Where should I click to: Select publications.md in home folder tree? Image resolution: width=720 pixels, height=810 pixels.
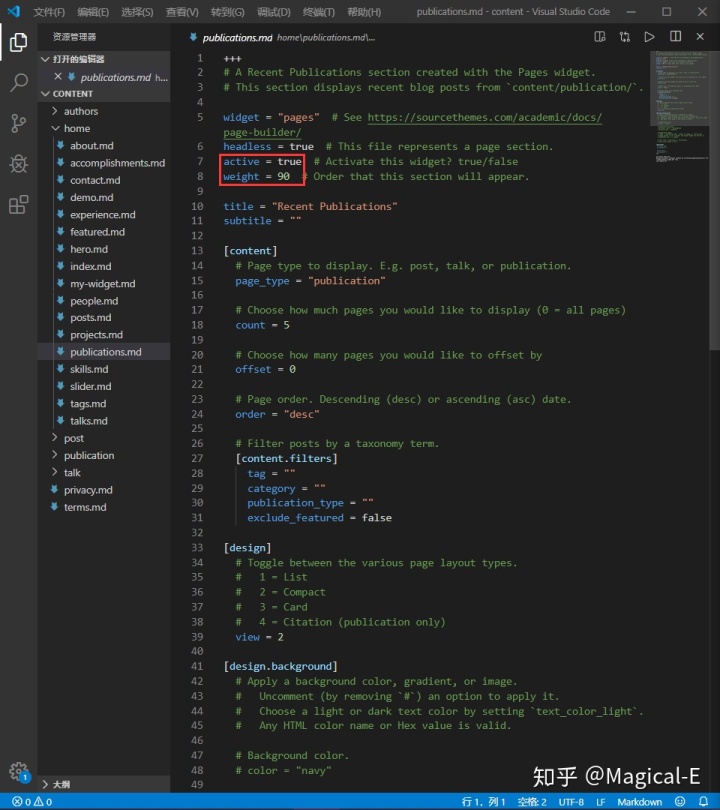coord(104,352)
